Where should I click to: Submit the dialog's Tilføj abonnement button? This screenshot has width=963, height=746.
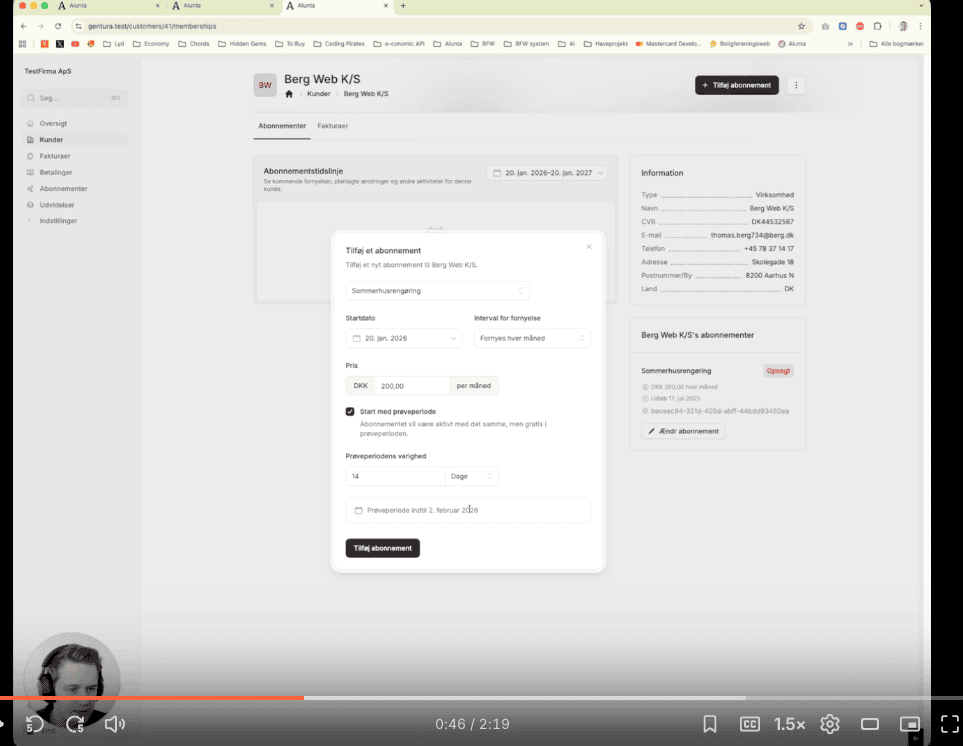click(382, 548)
